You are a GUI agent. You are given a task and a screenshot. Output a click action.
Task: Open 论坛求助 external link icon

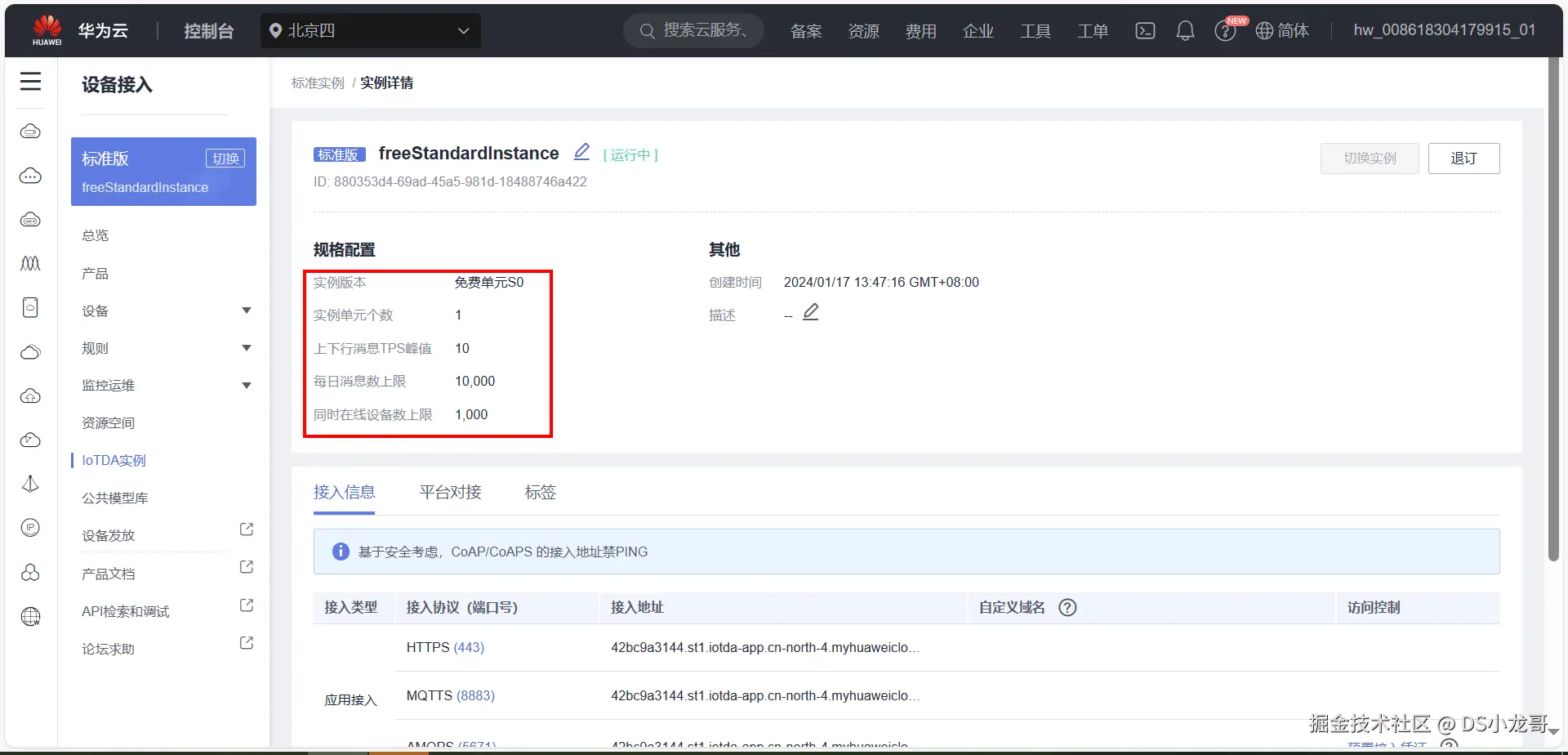click(x=247, y=643)
